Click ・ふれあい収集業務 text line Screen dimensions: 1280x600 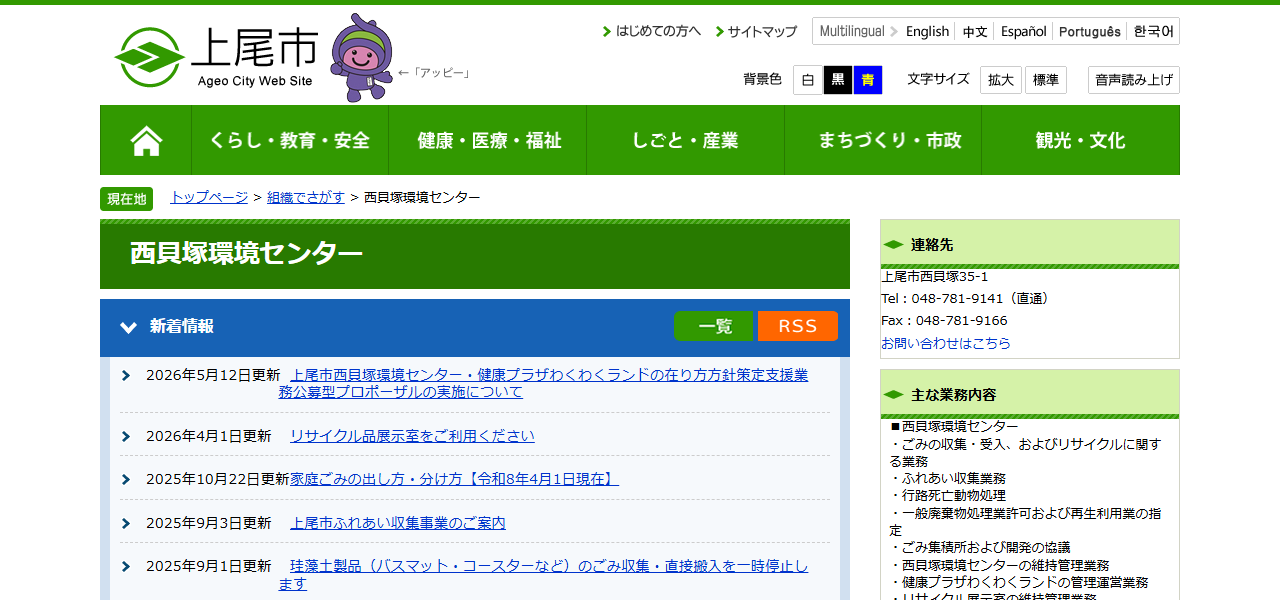(x=947, y=479)
